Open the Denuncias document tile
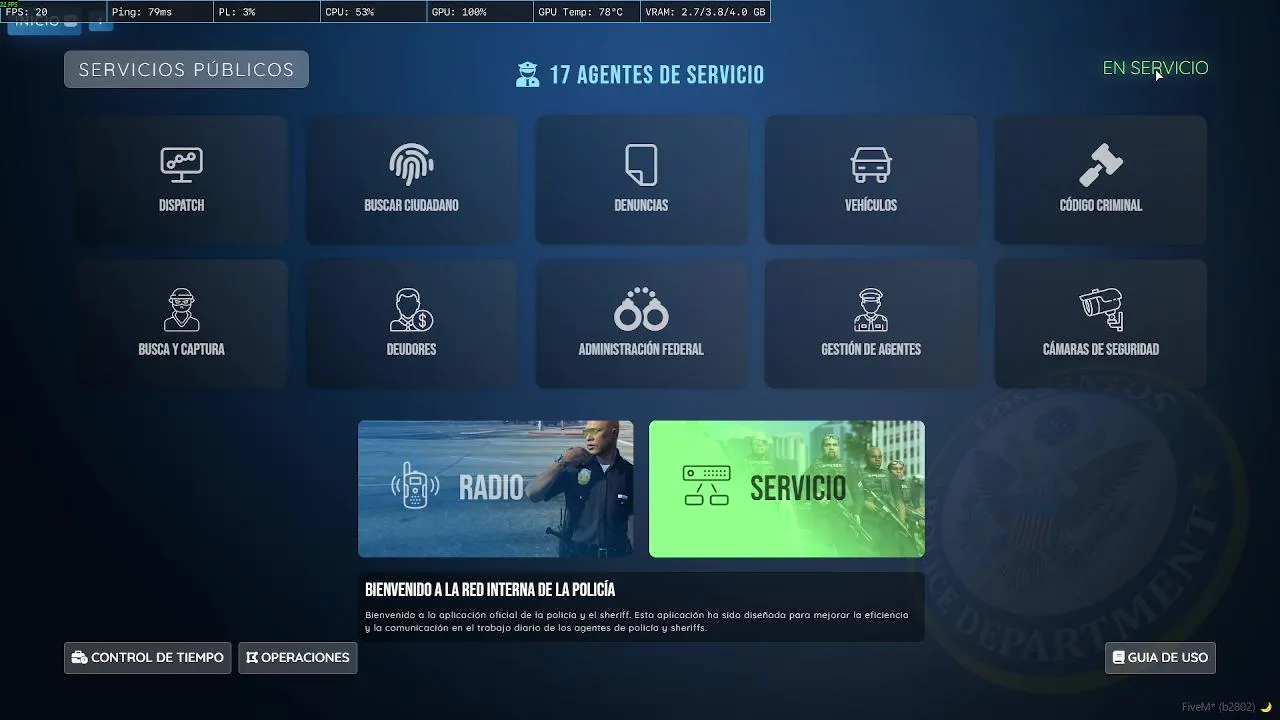 tap(641, 180)
